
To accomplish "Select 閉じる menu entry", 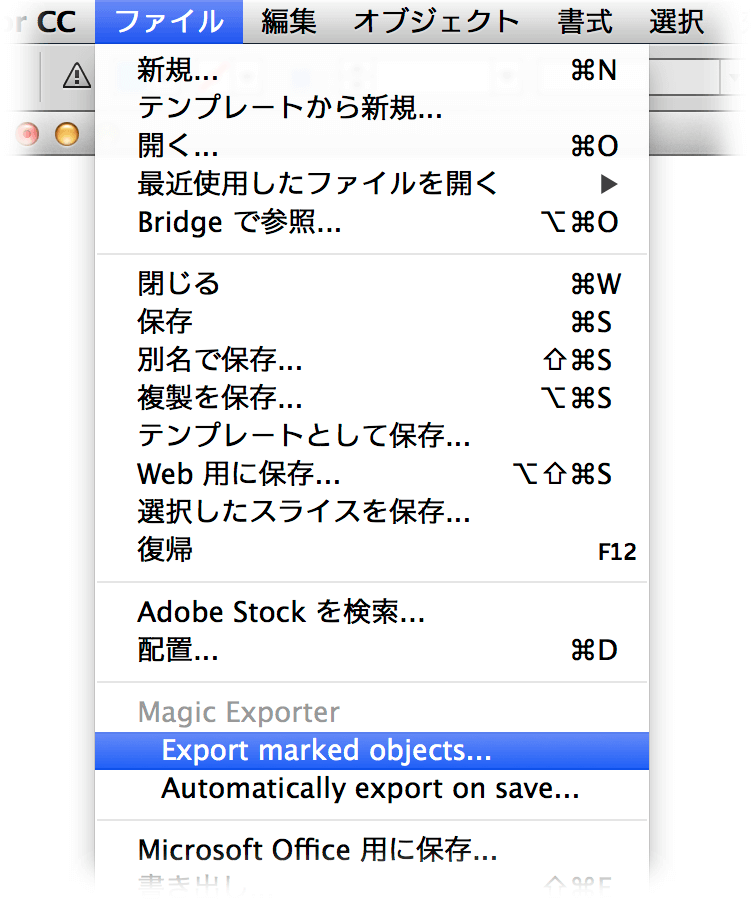I will 179,284.
